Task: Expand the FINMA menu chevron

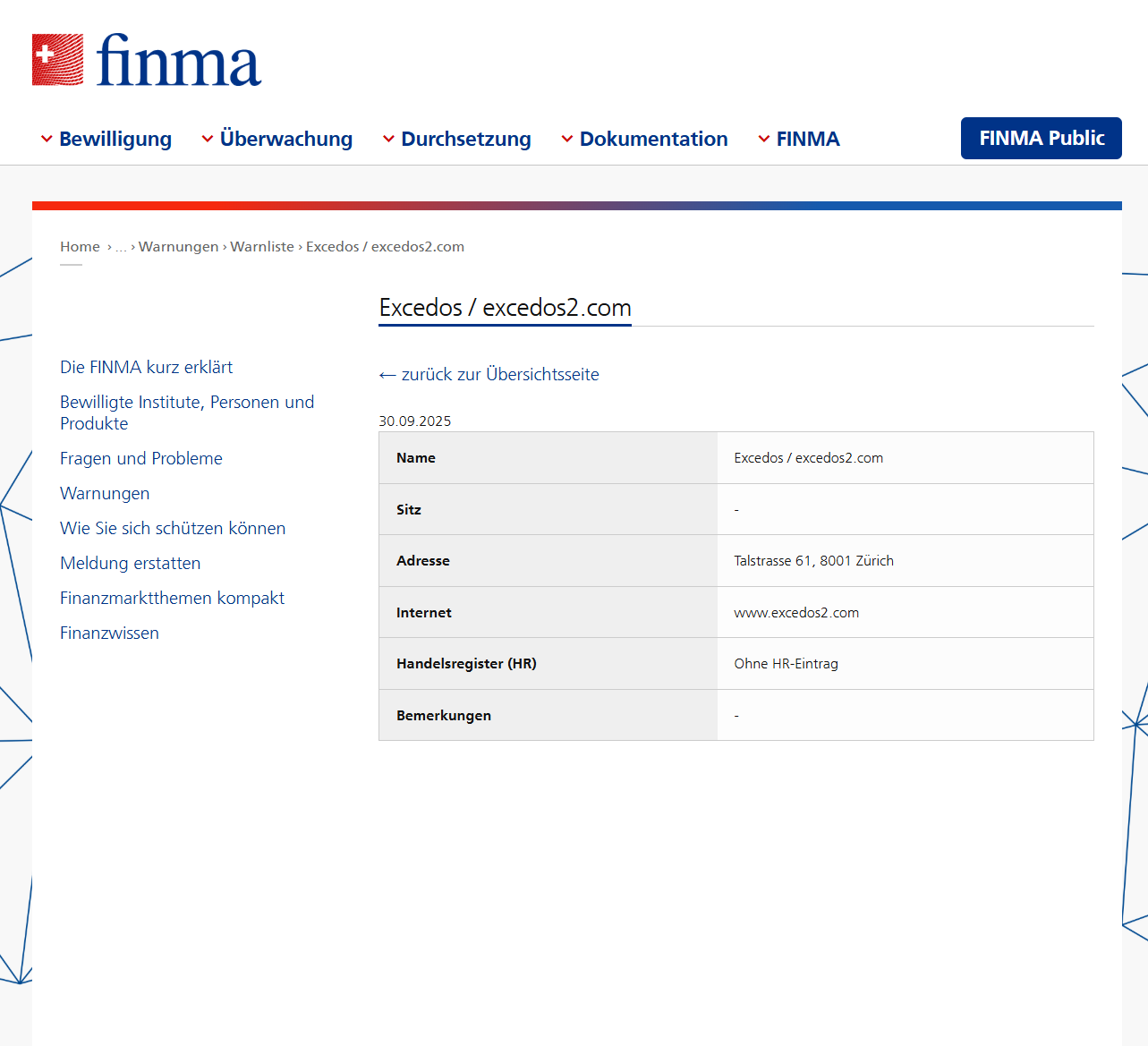Action: (764, 139)
